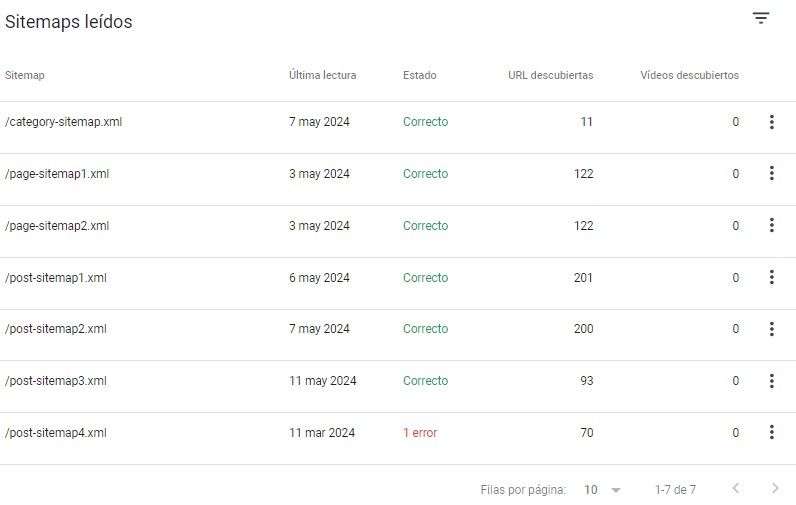796x505 pixels.
Task: Sort by the URL descubiertas column header
Action: tap(550, 75)
